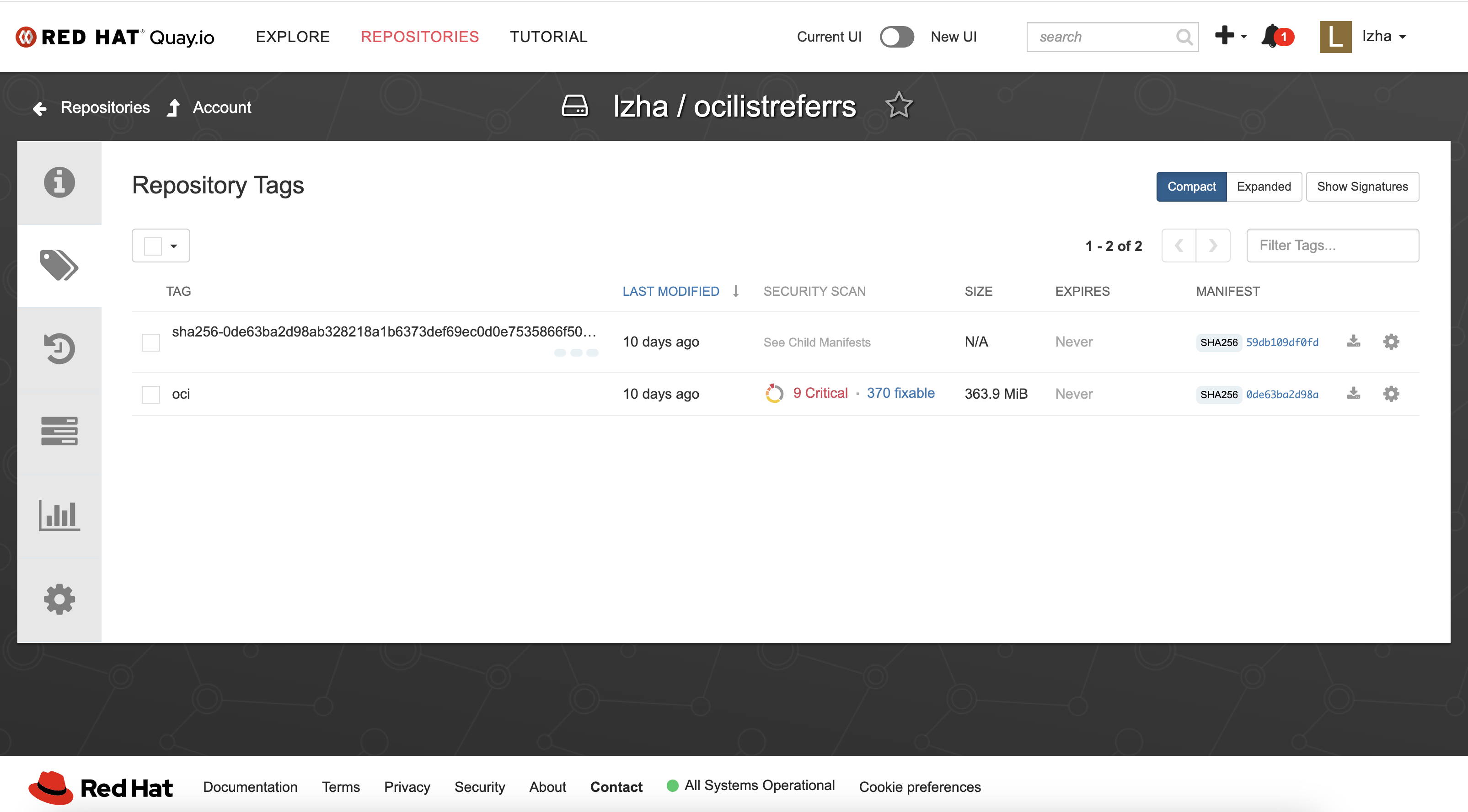Open the usage logs chart icon
This screenshot has height=812, width=1468.
click(59, 515)
